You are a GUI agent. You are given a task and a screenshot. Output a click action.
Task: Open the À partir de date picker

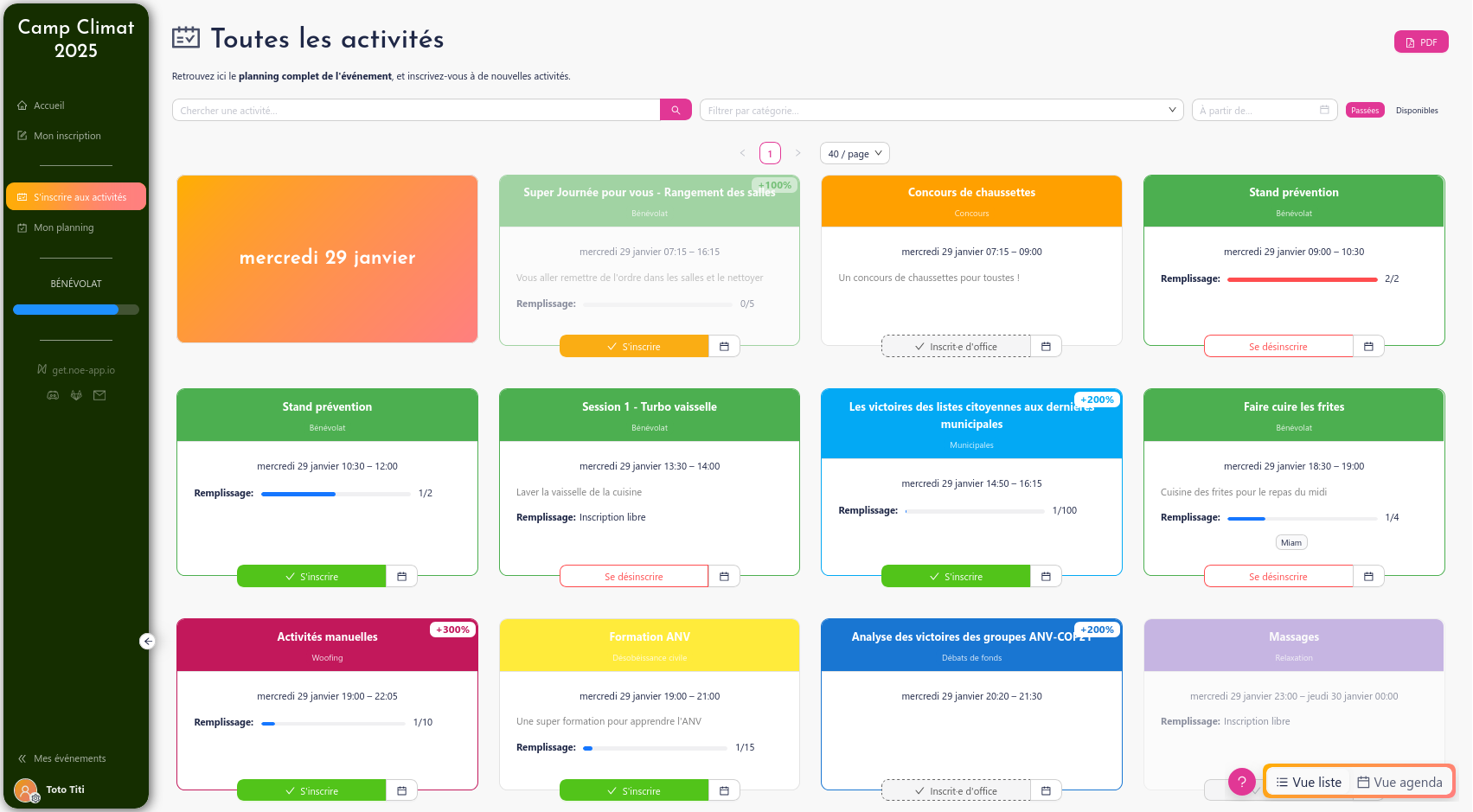point(1263,110)
